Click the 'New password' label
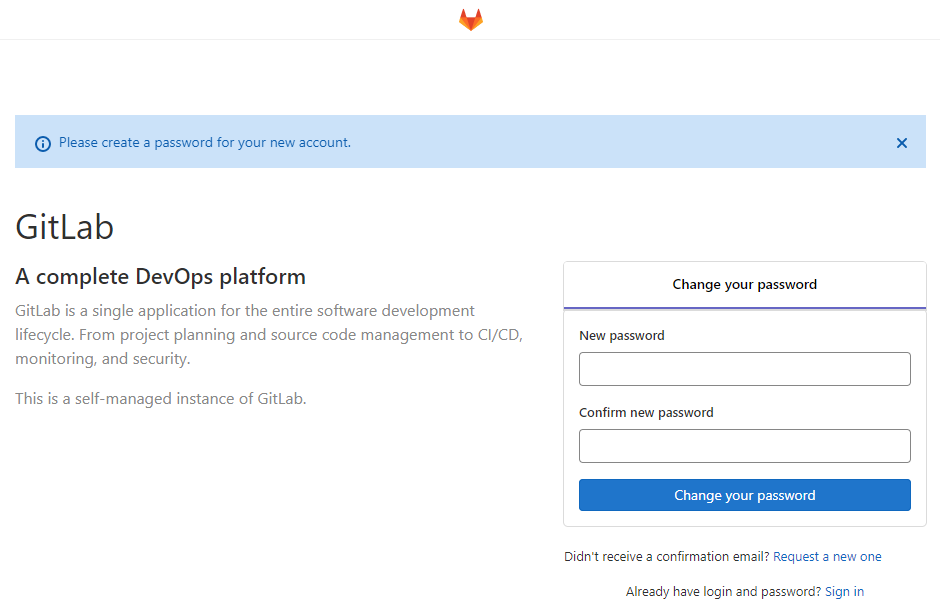This screenshot has width=940, height=614. (622, 336)
